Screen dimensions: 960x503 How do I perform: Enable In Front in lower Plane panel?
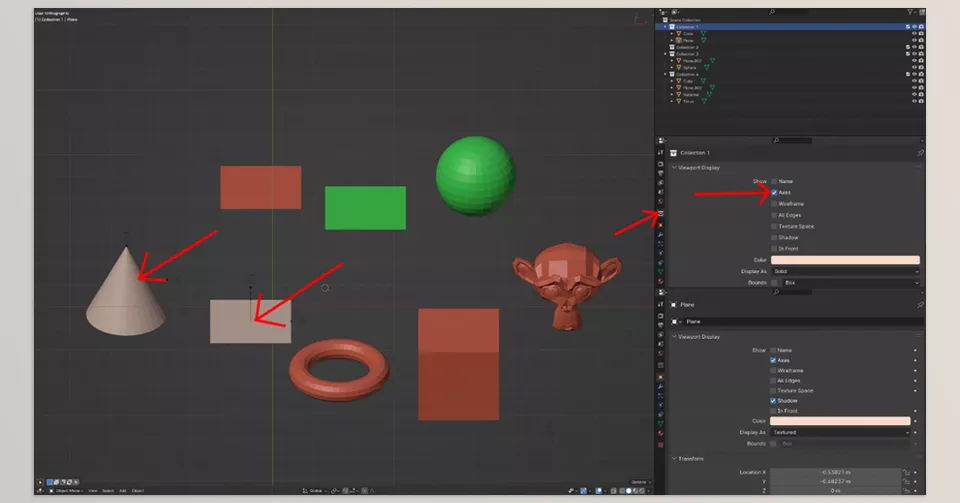[x=773, y=411]
